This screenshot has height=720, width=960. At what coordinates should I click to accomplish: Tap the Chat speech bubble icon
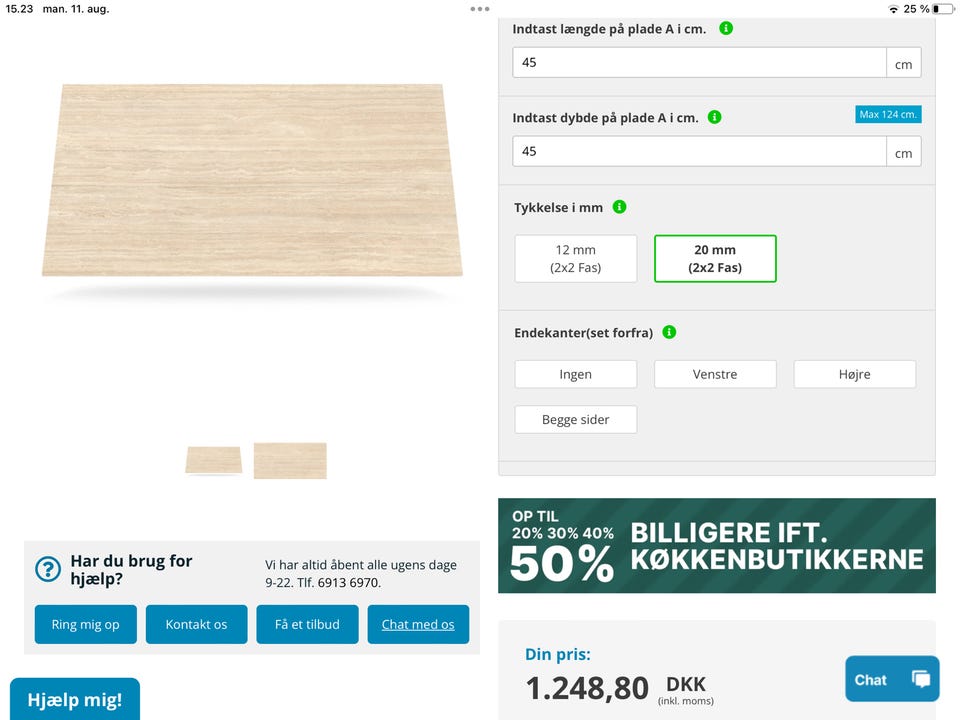[x=920, y=679]
